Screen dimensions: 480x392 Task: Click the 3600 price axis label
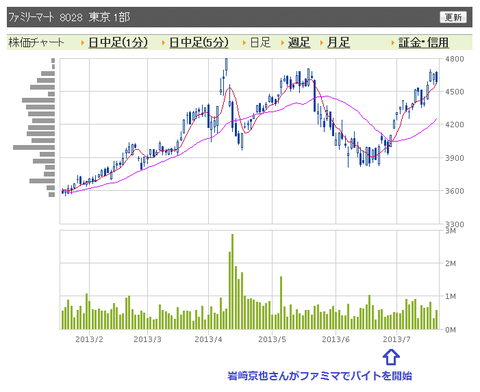coord(455,191)
